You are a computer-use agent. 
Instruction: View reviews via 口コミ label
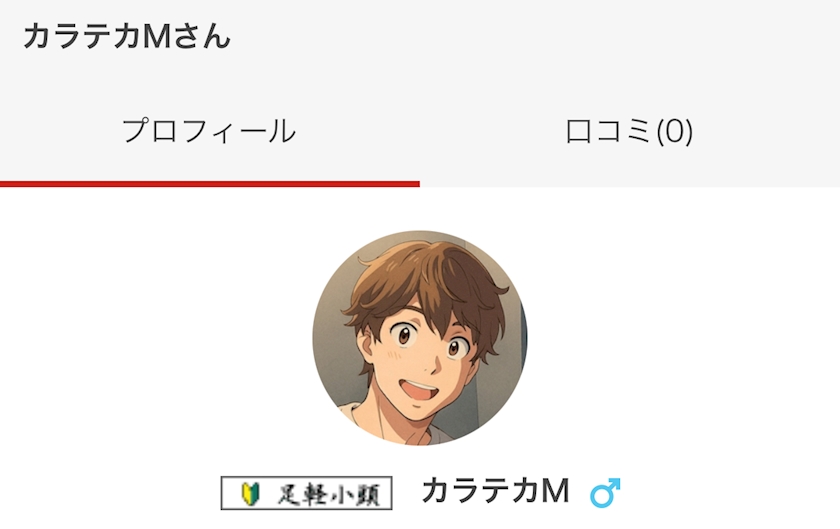pos(610,132)
